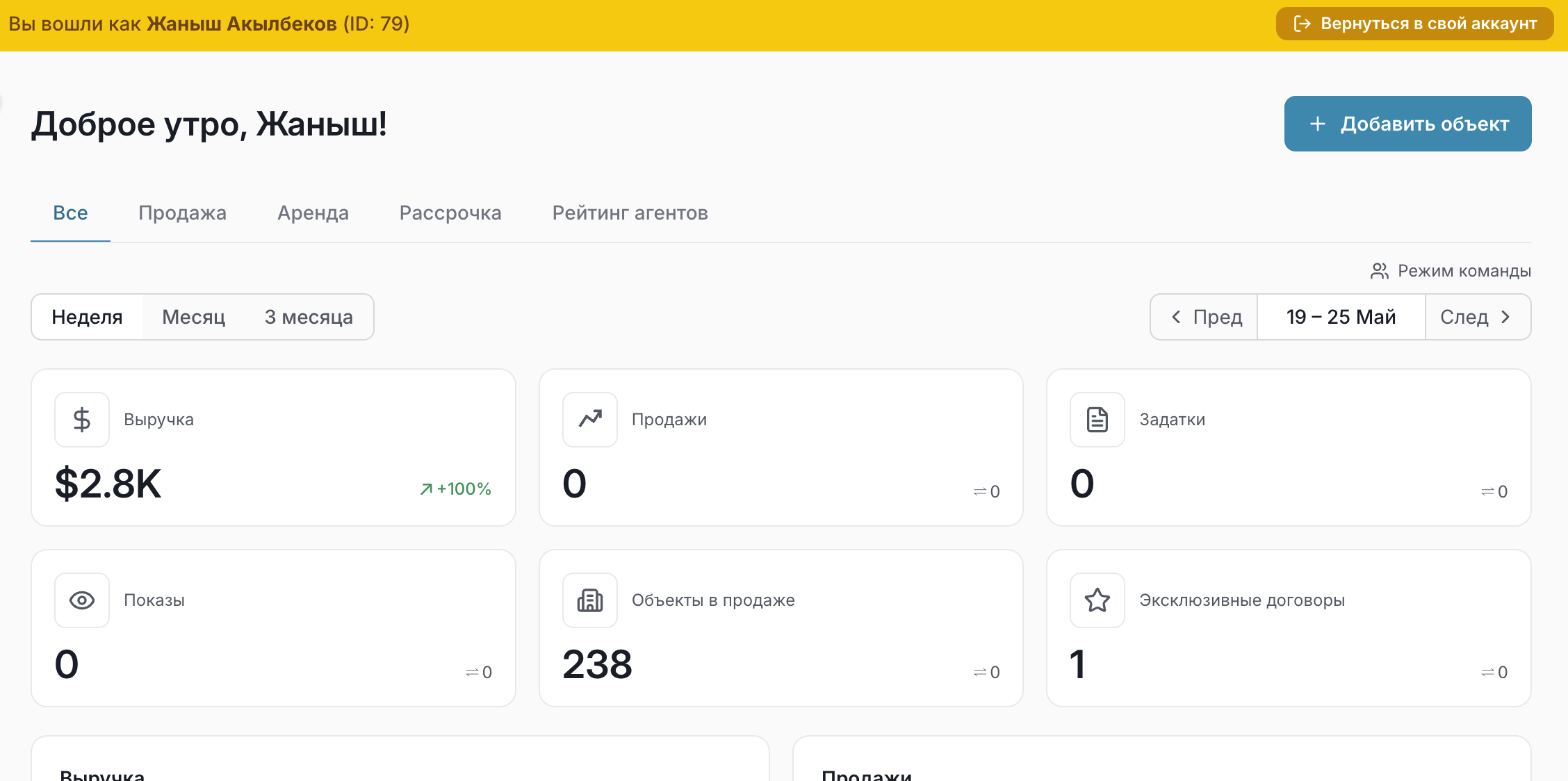
Task: Click the 238 objects for sale value
Action: [x=597, y=664]
